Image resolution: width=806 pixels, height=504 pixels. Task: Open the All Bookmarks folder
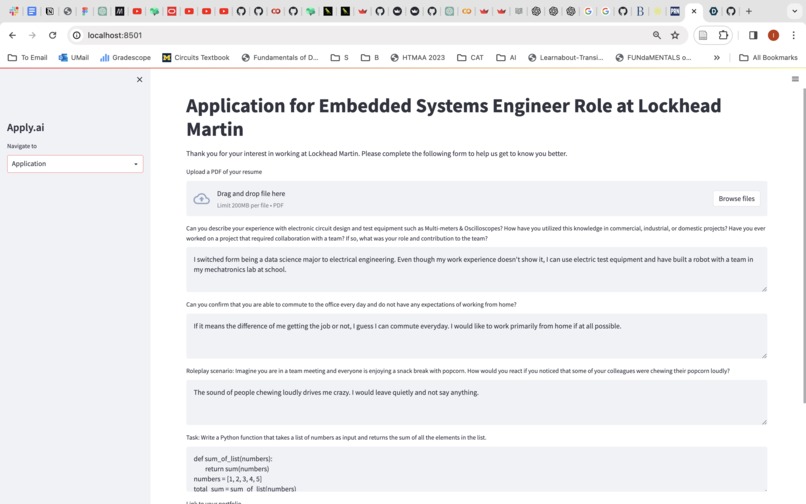(768, 58)
